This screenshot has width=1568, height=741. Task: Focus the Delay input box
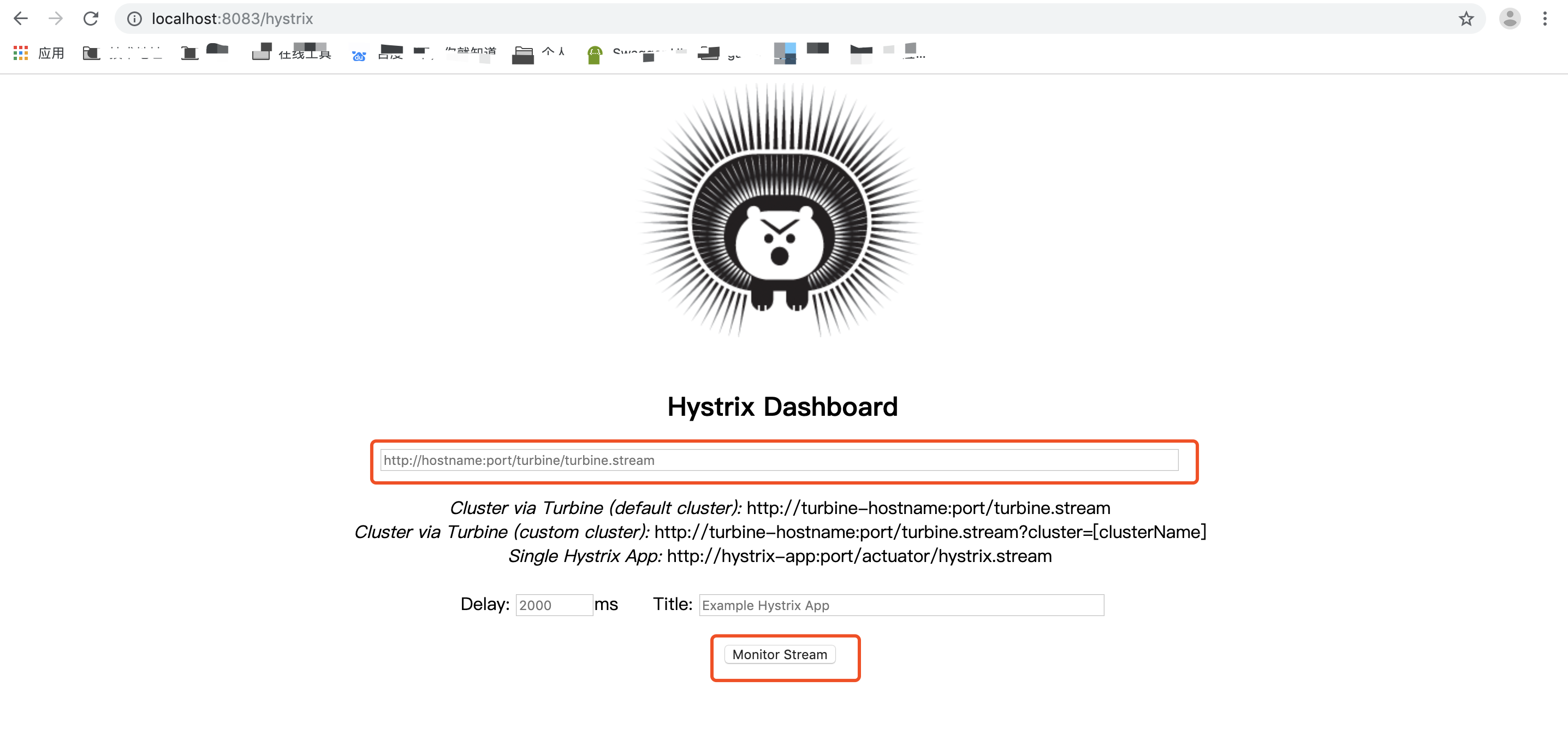(554, 605)
